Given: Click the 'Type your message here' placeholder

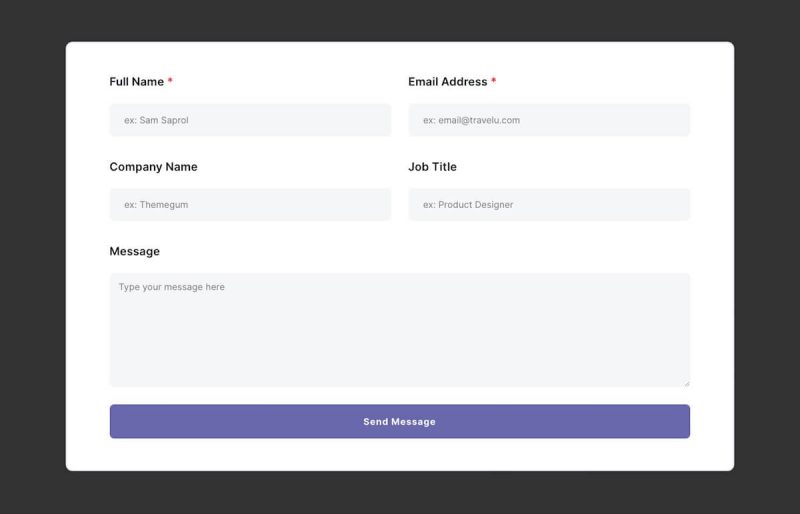Looking at the screenshot, I should pos(171,287).
